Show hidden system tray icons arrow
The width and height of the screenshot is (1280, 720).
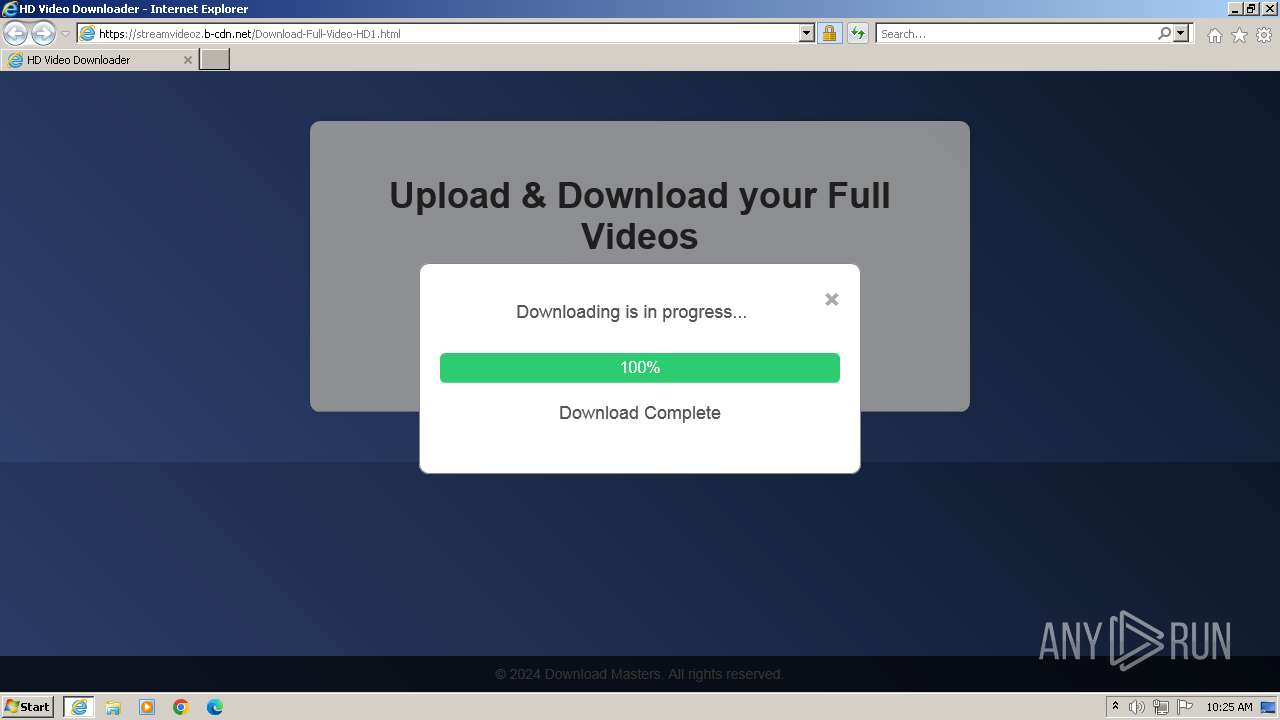pos(1115,707)
